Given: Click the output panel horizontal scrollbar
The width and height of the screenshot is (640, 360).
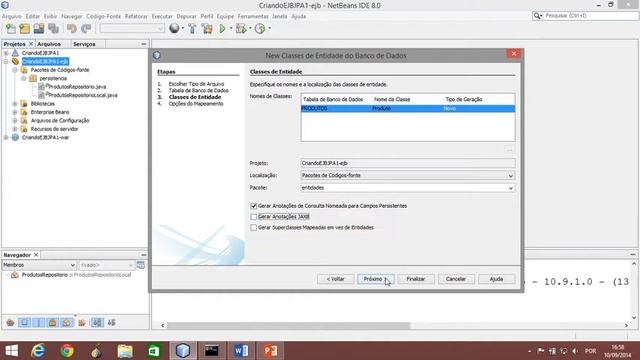Looking at the screenshot, I should pyautogui.click(x=288, y=325).
